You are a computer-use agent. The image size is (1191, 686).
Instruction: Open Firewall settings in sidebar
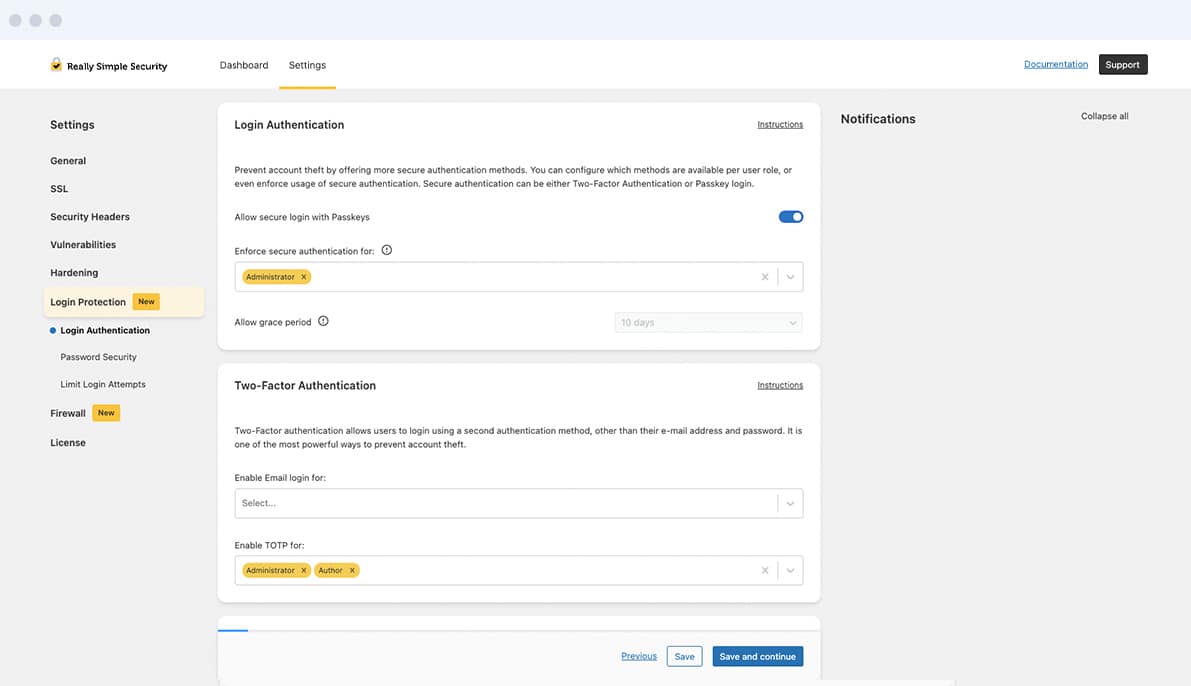[x=68, y=413]
